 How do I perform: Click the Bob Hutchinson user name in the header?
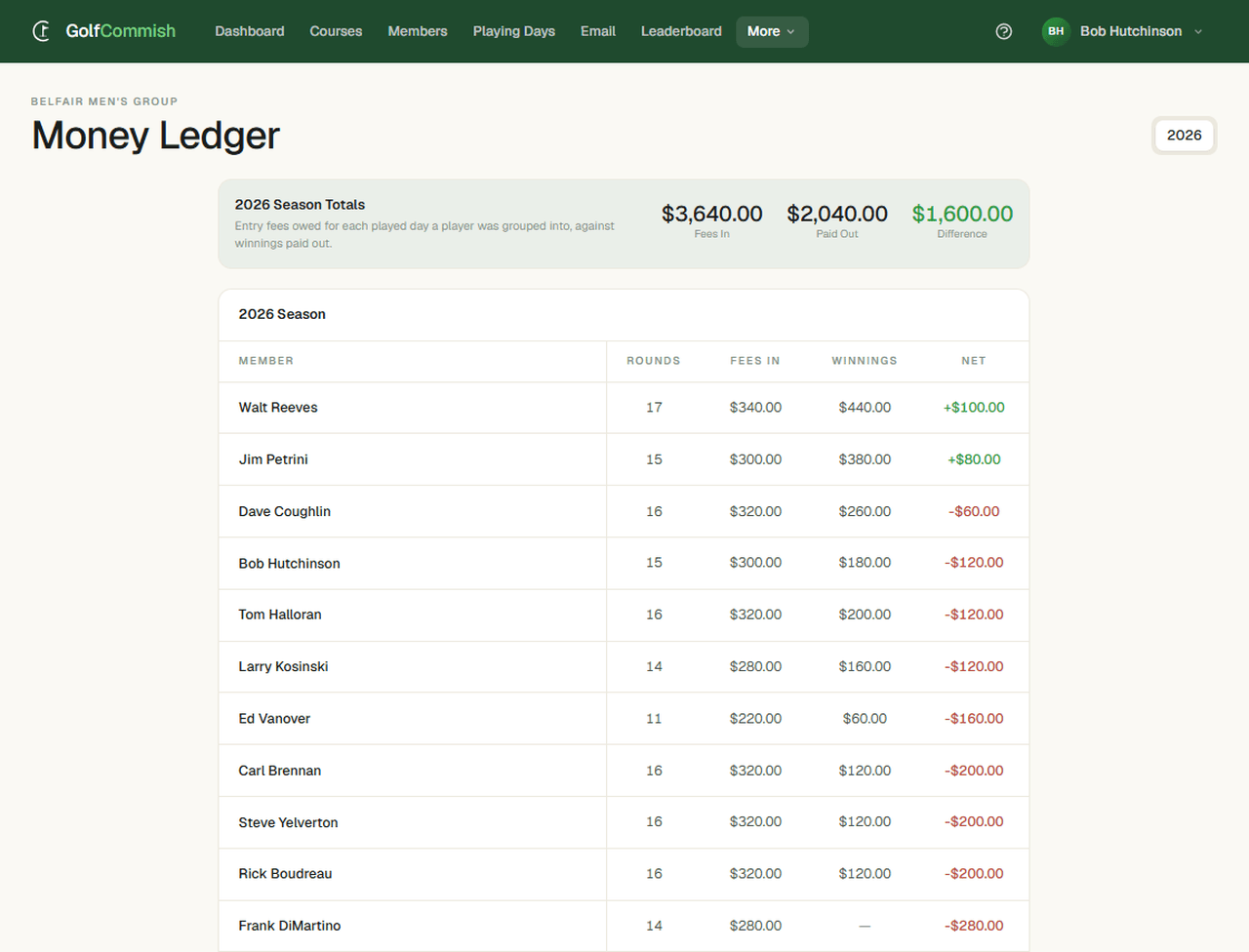[x=1131, y=31]
